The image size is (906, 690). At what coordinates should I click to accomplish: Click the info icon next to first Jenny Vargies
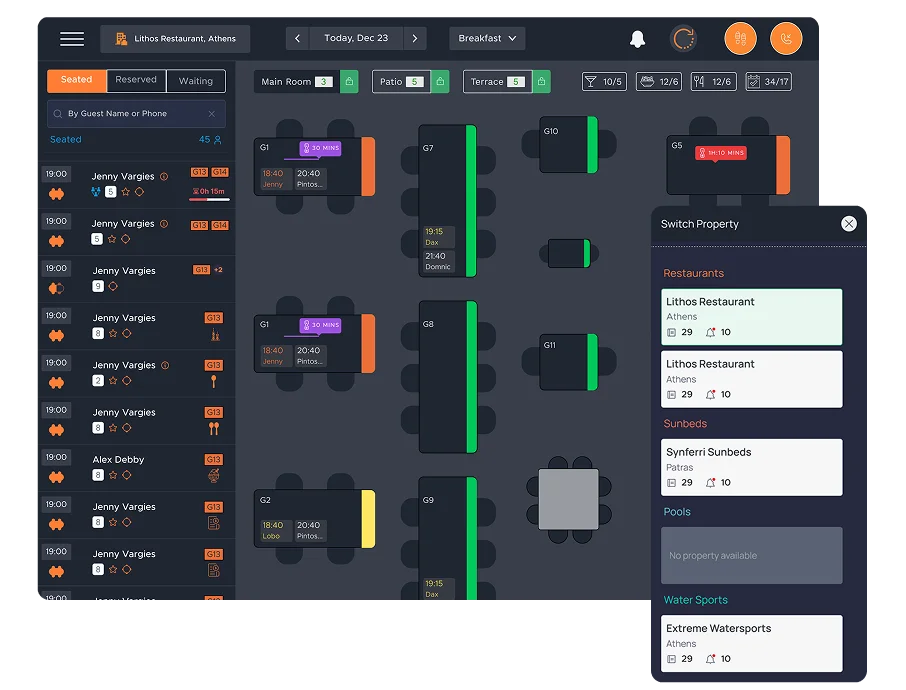164,176
